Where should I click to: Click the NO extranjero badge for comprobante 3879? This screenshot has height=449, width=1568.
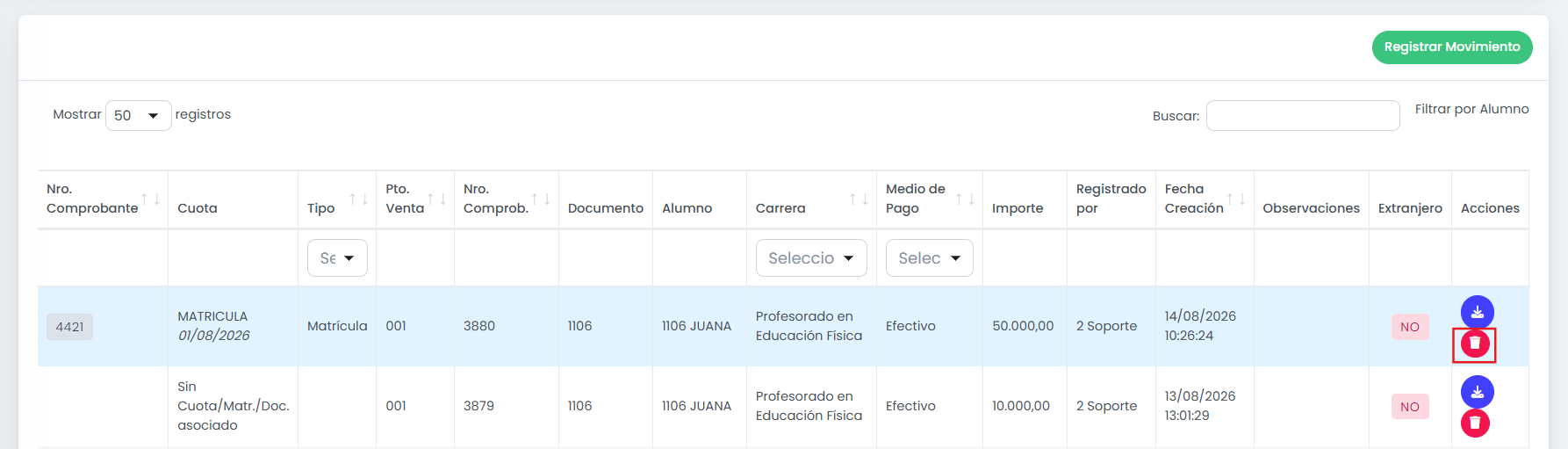pyautogui.click(x=1410, y=407)
